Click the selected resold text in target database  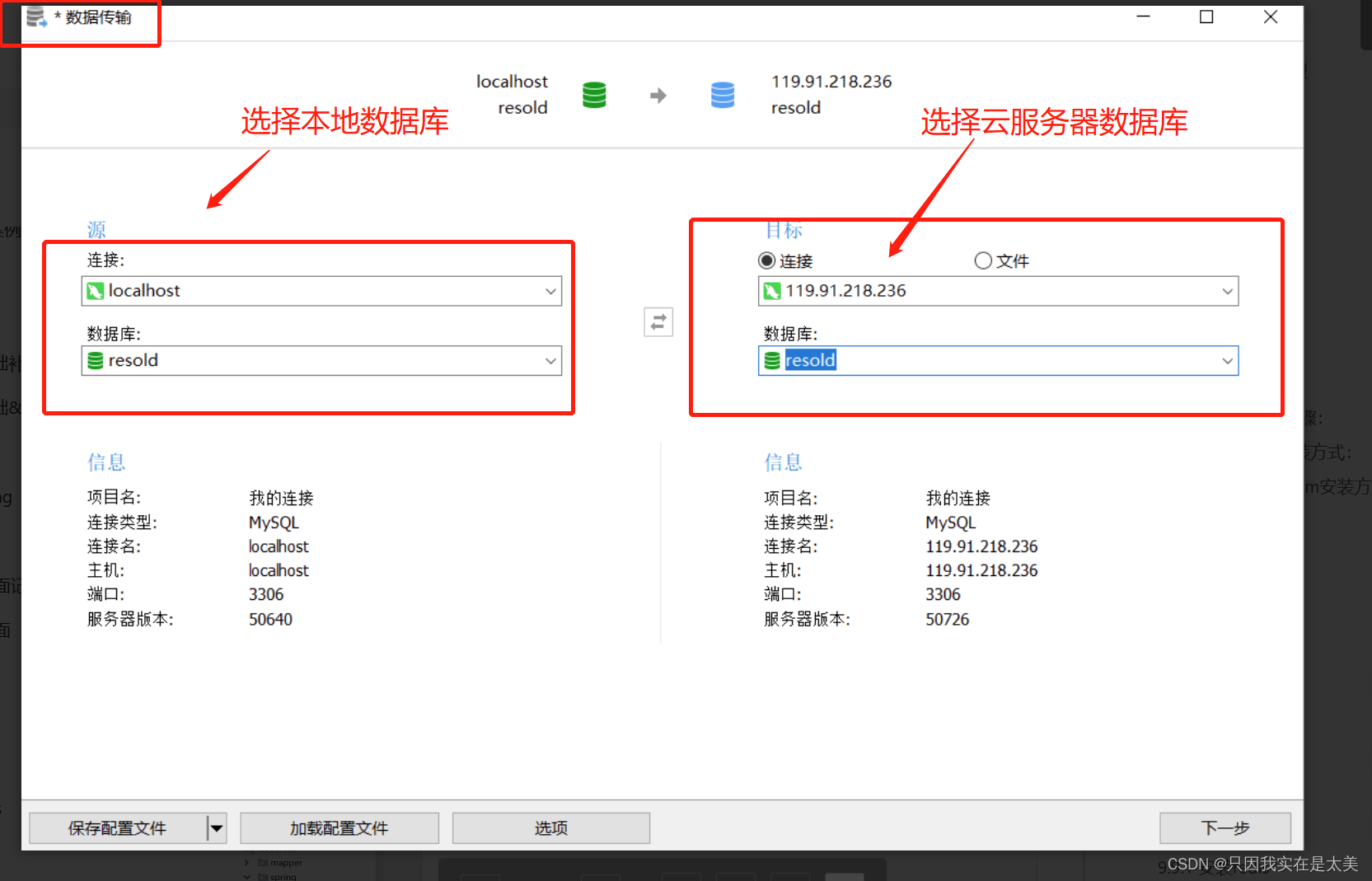[x=811, y=360]
